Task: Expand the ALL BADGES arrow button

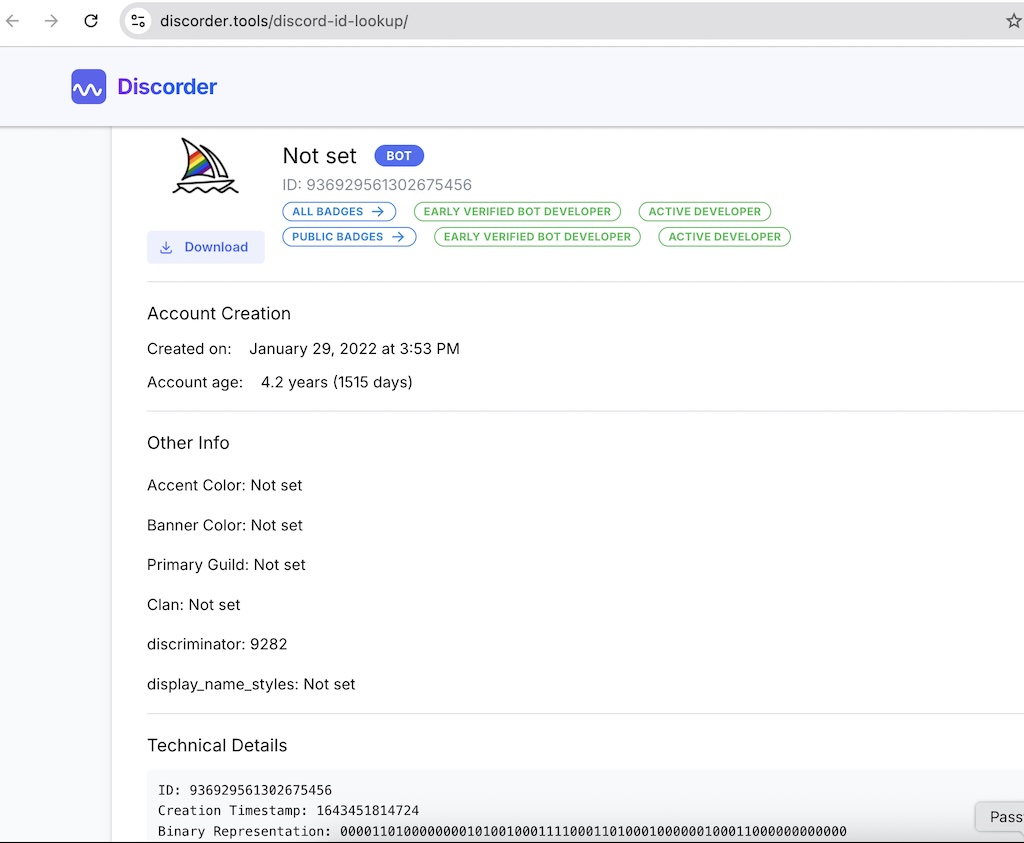Action: (x=339, y=212)
